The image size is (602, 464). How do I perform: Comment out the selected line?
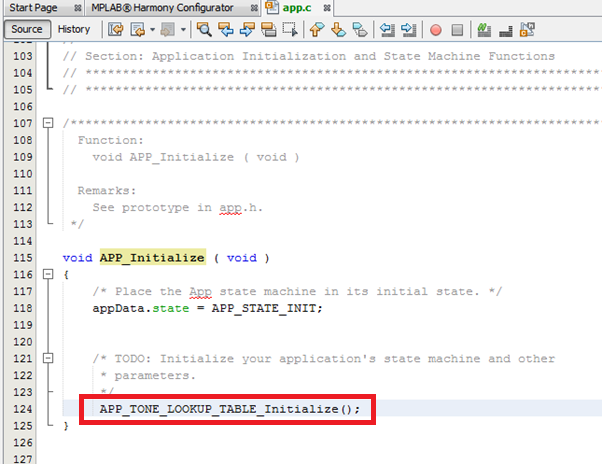485,29
